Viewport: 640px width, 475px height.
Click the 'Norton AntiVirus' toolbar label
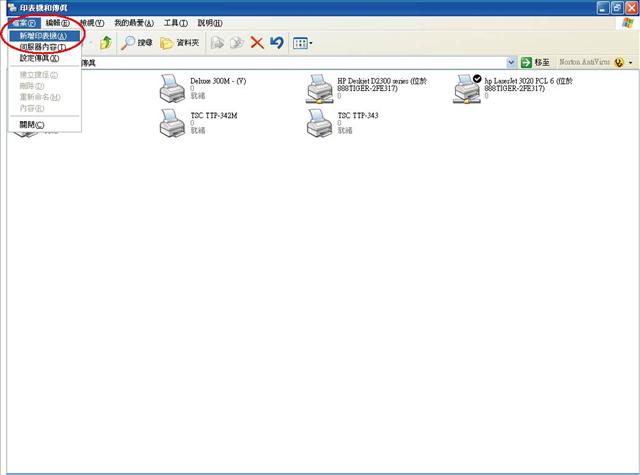[584, 62]
